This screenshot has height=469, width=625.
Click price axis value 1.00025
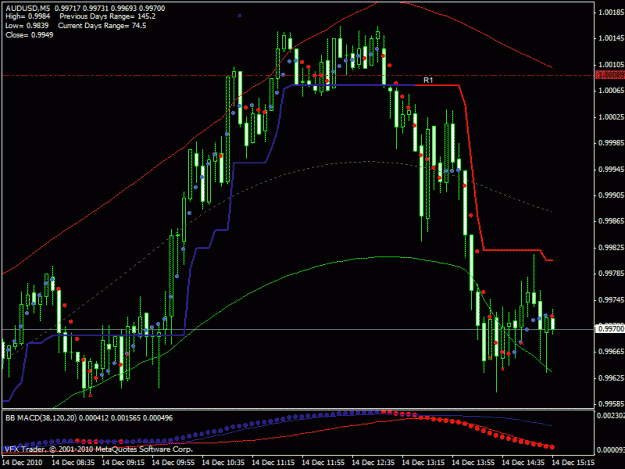[611, 117]
